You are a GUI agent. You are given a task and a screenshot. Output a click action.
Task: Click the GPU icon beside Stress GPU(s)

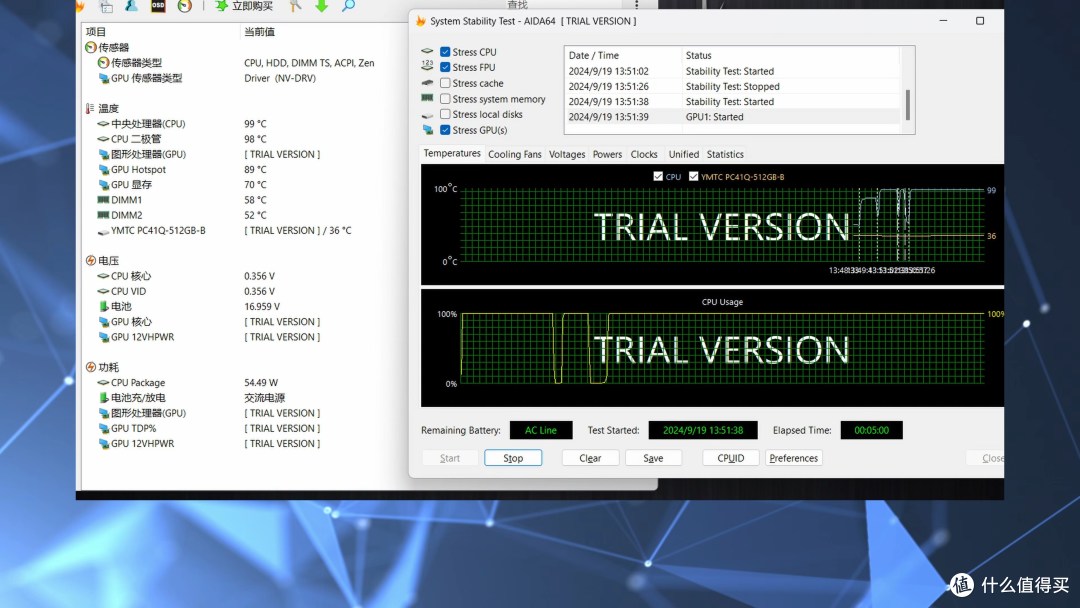pos(427,130)
